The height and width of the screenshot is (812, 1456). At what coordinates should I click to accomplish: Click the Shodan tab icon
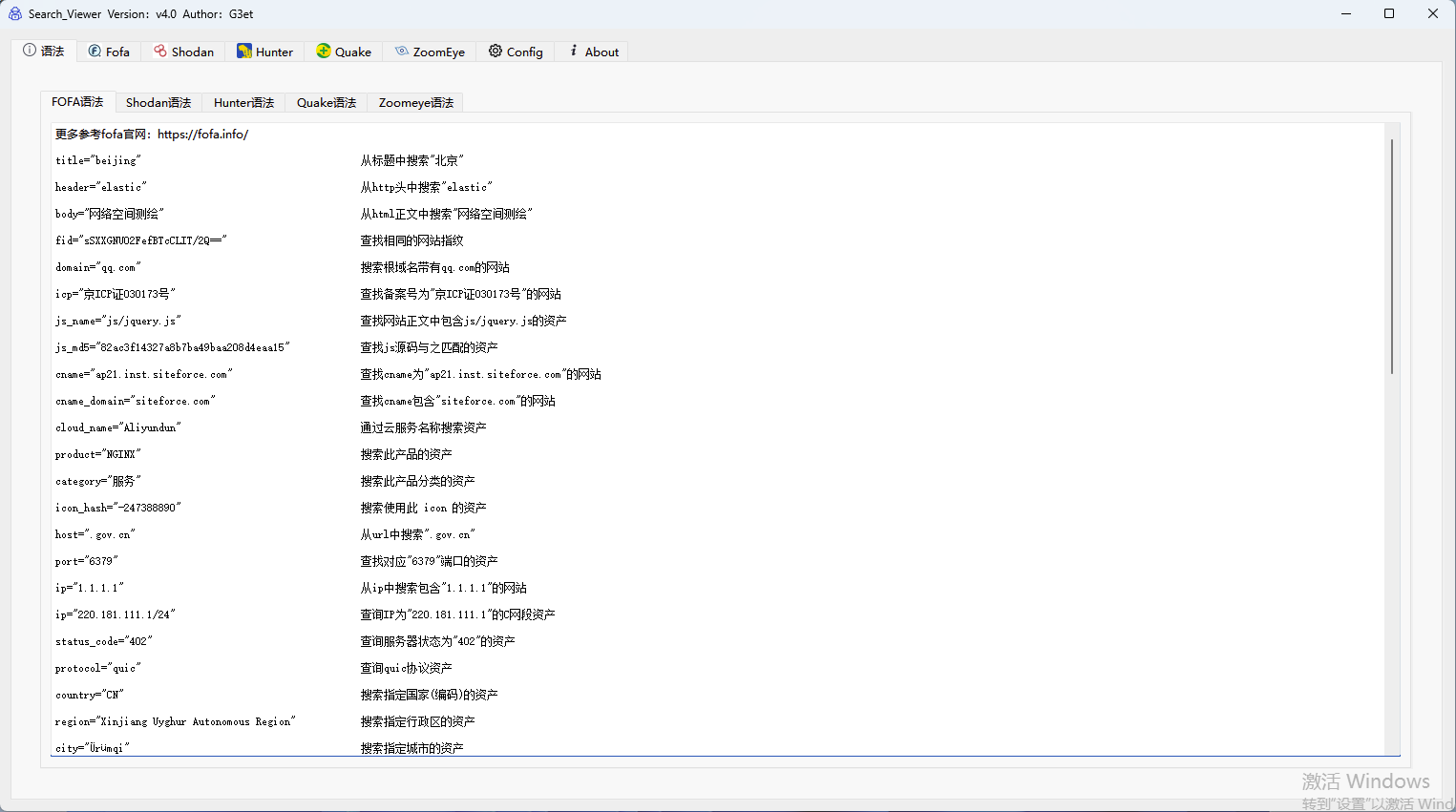[160, 51]
